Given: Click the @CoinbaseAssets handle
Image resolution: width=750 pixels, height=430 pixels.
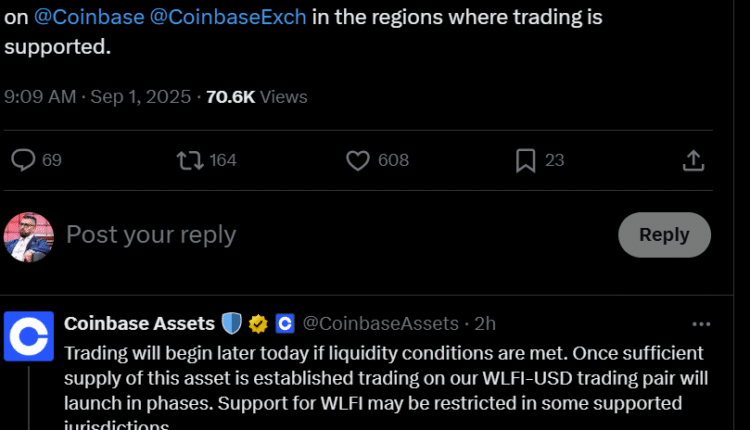Looking at the screenshot, I should (380, 324).
